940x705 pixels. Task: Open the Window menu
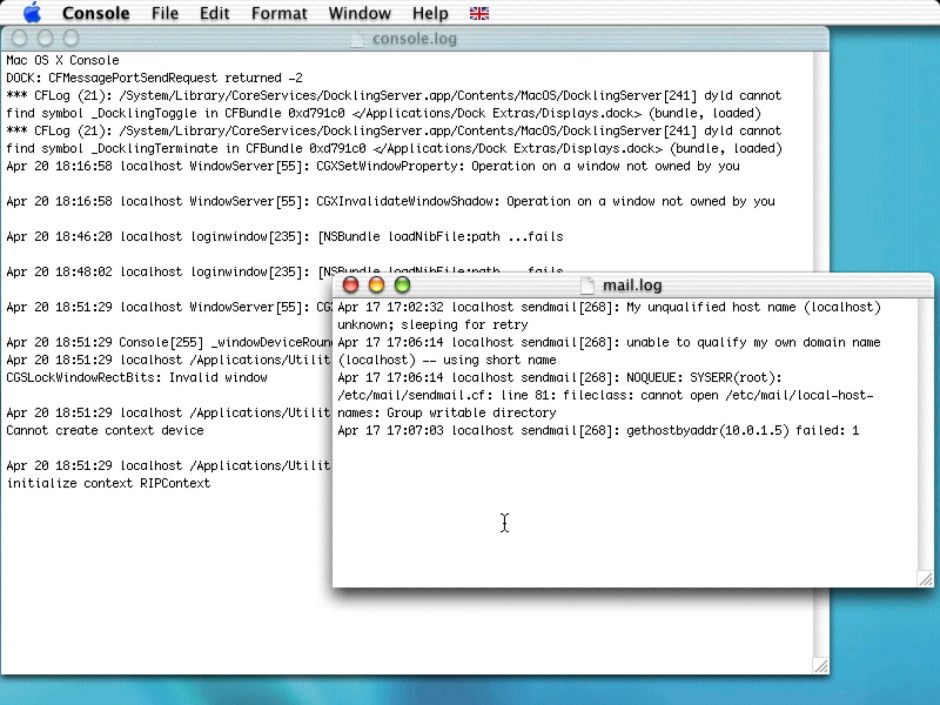(360, 13)
